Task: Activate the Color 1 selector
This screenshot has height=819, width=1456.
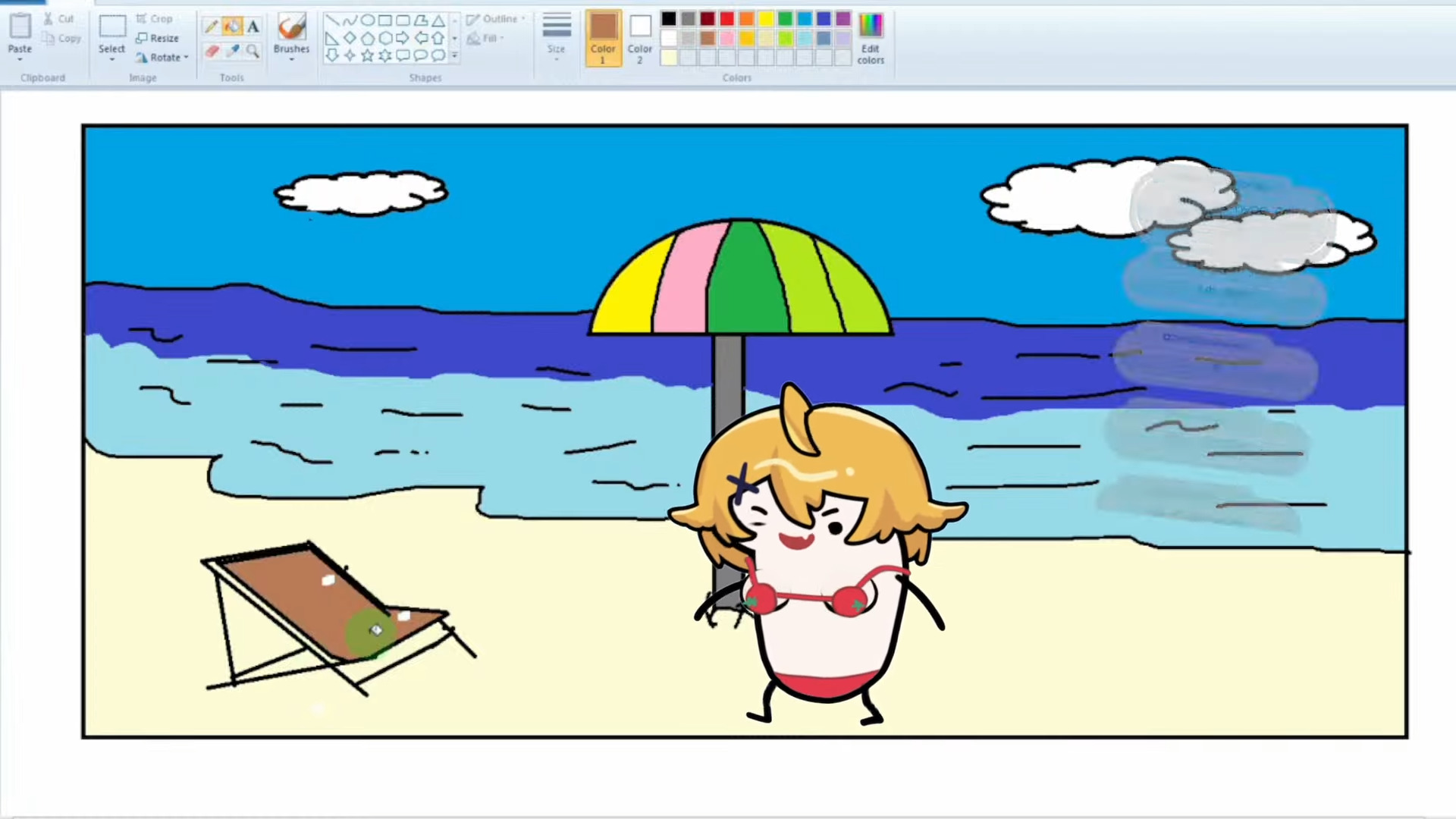Action: tap(603, 38)
